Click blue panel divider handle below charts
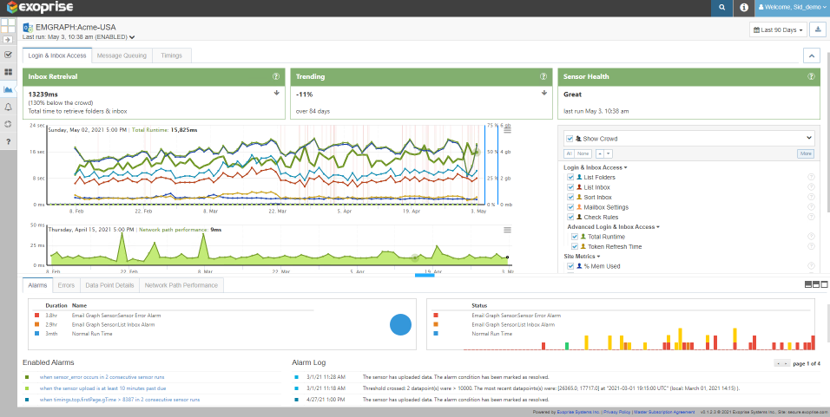The height and width of the screenshot is (417, 830). (x=425, y=275)
